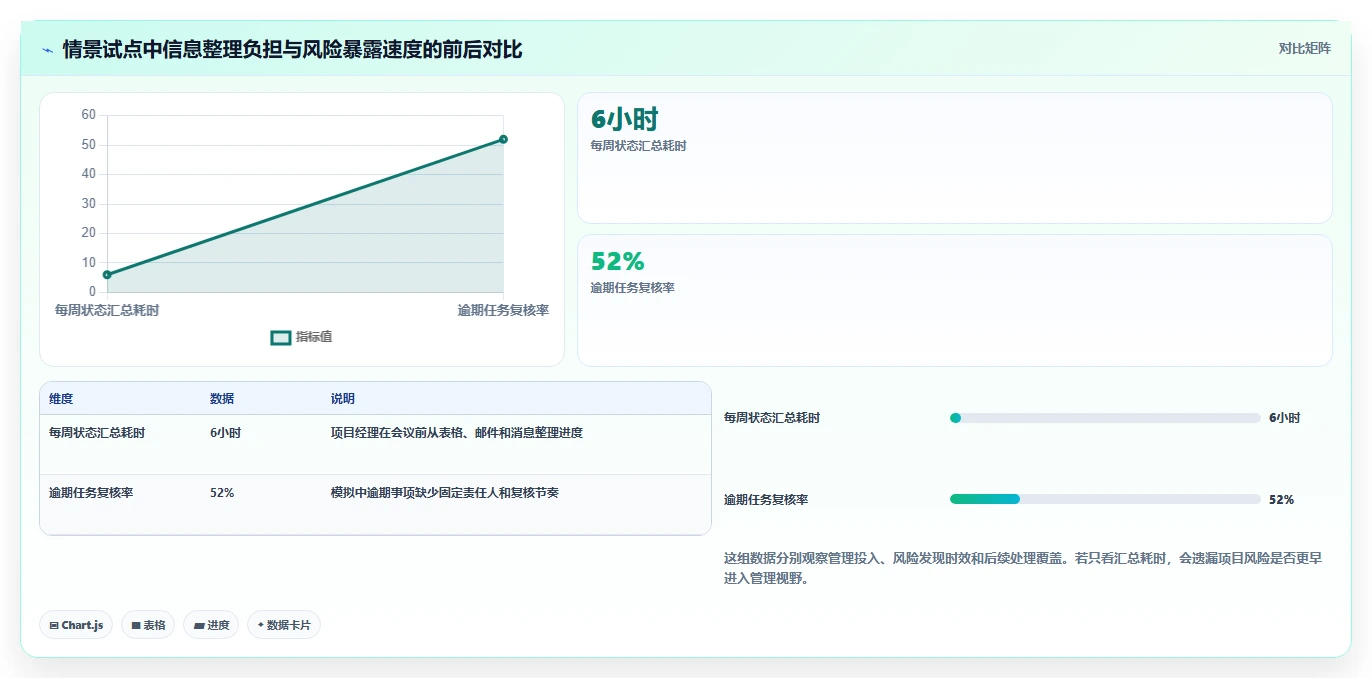Click the 表格 tag
1372x678 pixels.
148,625
